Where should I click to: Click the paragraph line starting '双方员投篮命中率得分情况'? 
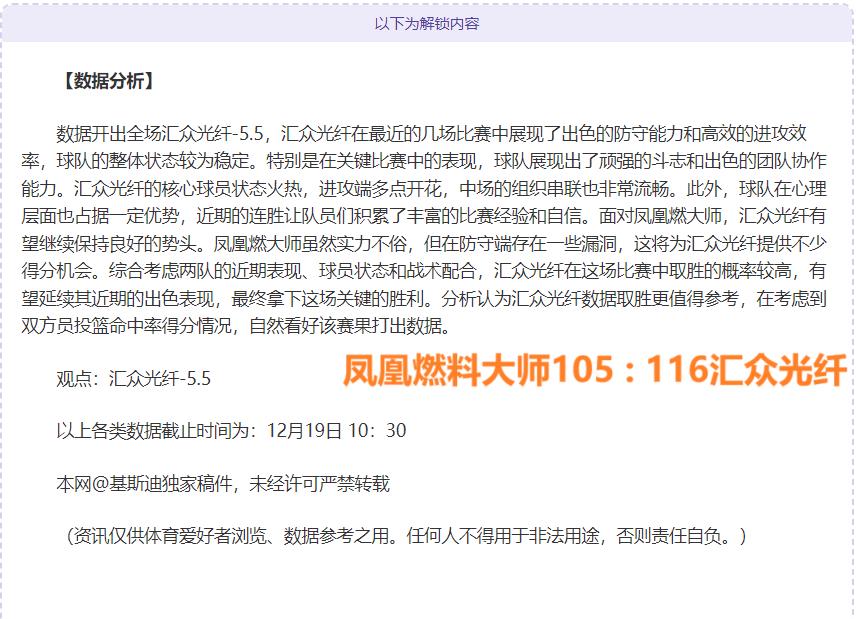237,326
